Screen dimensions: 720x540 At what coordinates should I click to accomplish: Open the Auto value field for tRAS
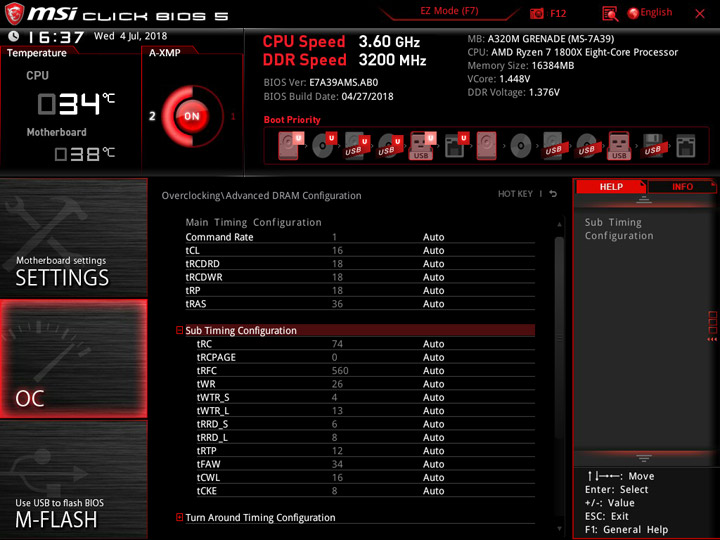(x=433, y=304)
